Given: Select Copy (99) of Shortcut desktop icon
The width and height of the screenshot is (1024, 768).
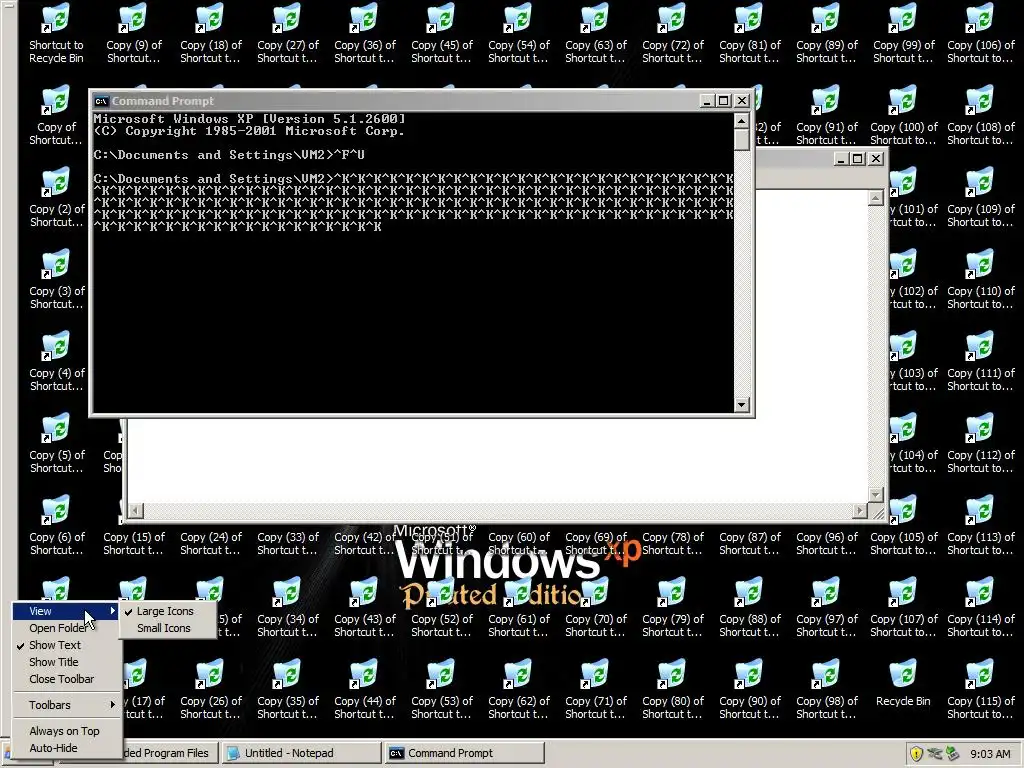Looking at the screenshot, I should point(904,33).
